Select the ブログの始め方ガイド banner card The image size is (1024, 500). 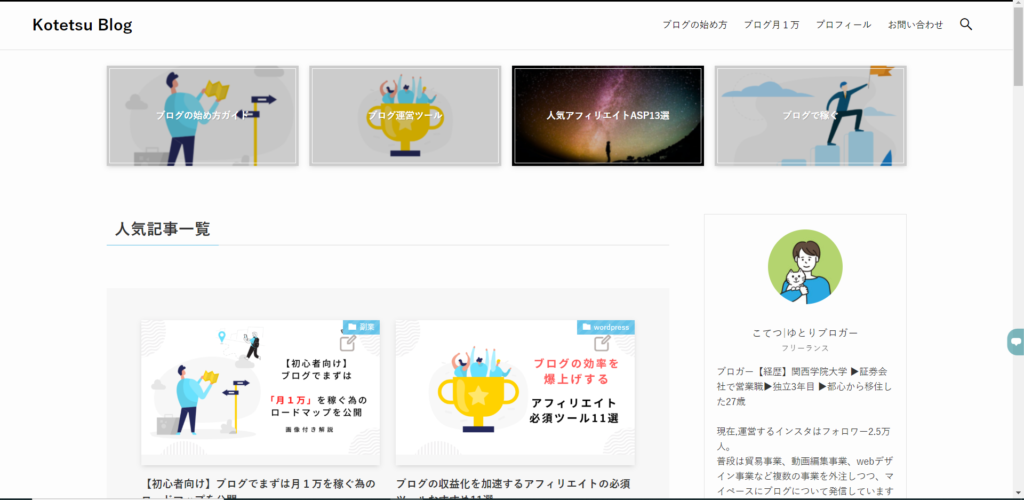[203, 115]
